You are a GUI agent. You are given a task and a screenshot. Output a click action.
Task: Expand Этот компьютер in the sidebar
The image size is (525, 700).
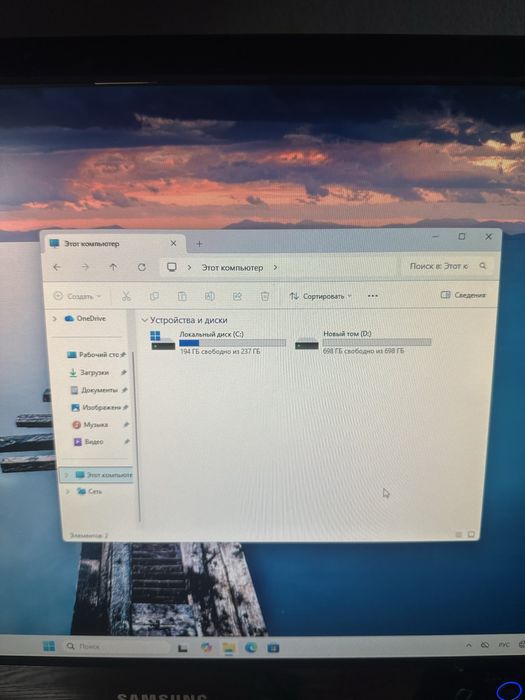[x=67, y=475]
